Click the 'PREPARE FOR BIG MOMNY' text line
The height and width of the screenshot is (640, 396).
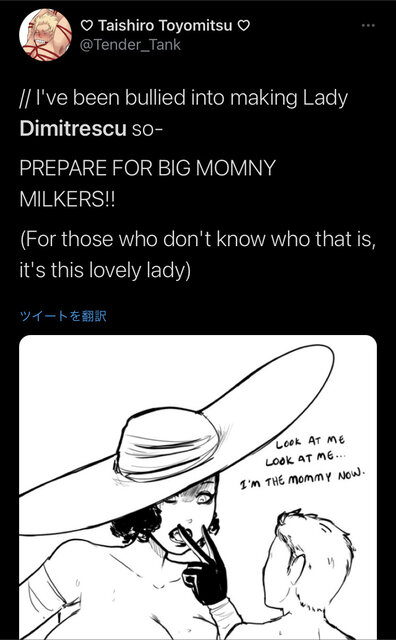click(x=148, y=168)
